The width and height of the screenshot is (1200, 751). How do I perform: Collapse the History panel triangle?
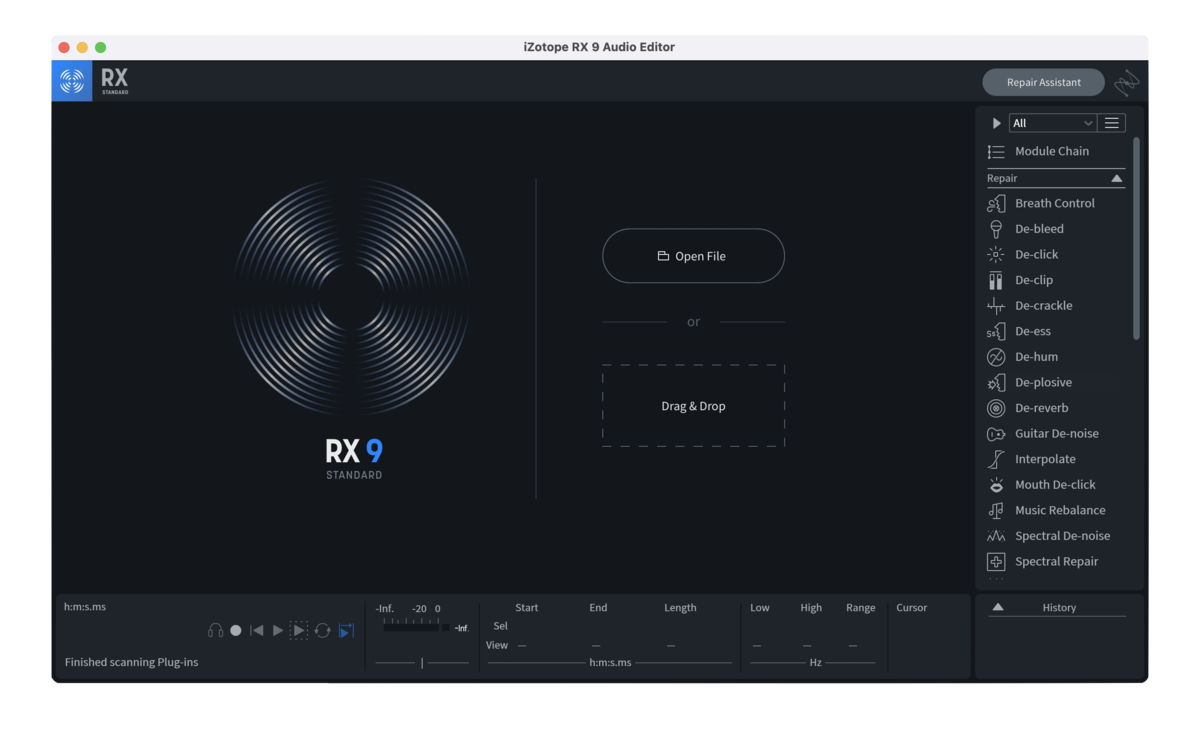(x=998, y=607)
